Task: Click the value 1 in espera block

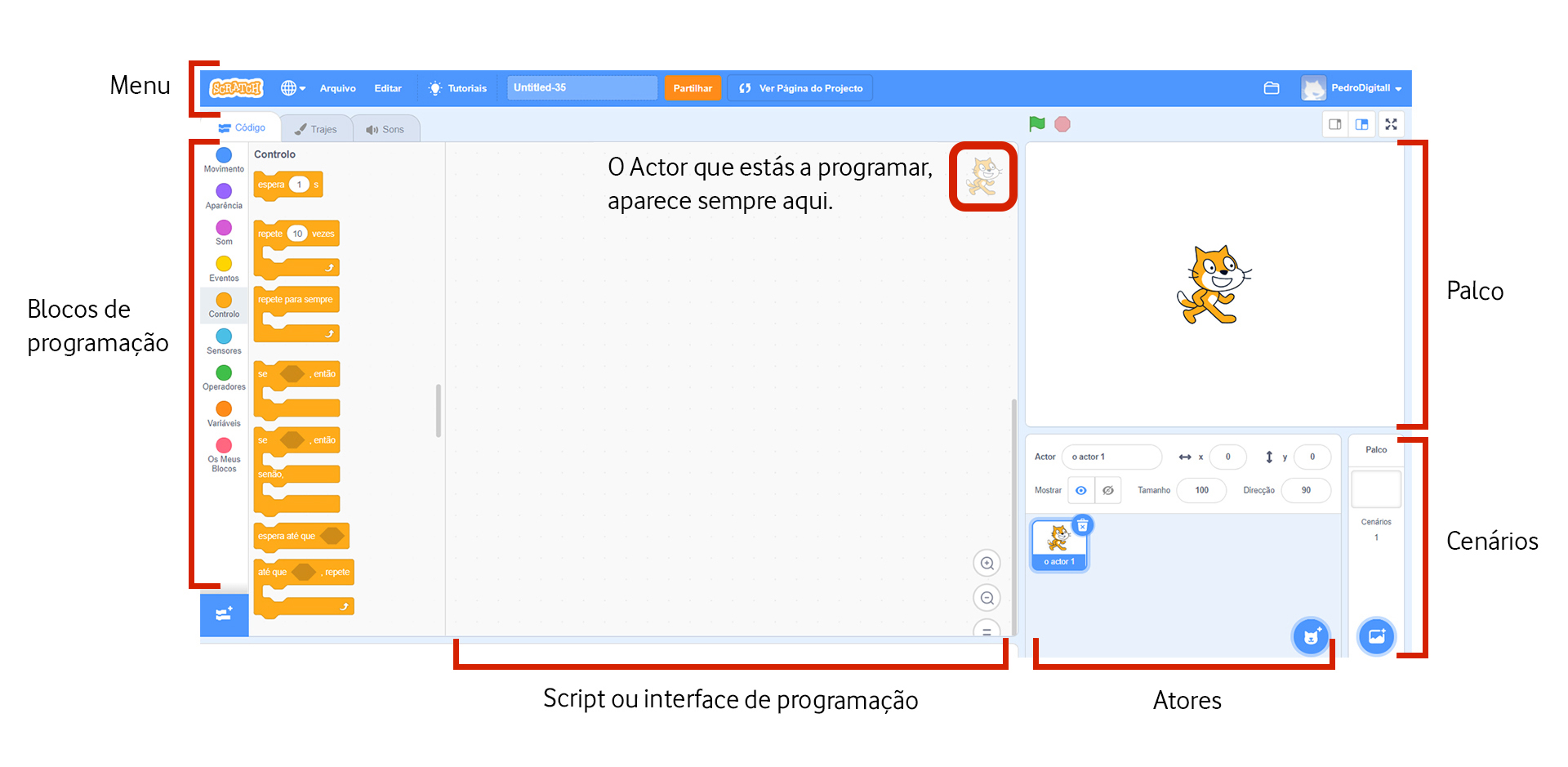Action: pyautogui.click(x=299, y=185)
